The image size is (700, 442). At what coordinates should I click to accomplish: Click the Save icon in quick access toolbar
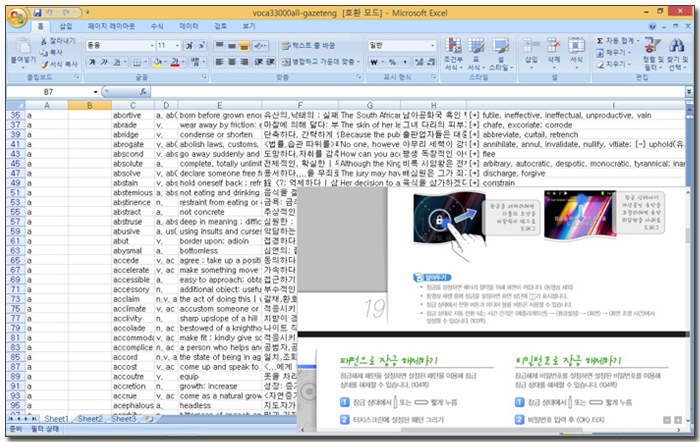[x=37, y=10]
